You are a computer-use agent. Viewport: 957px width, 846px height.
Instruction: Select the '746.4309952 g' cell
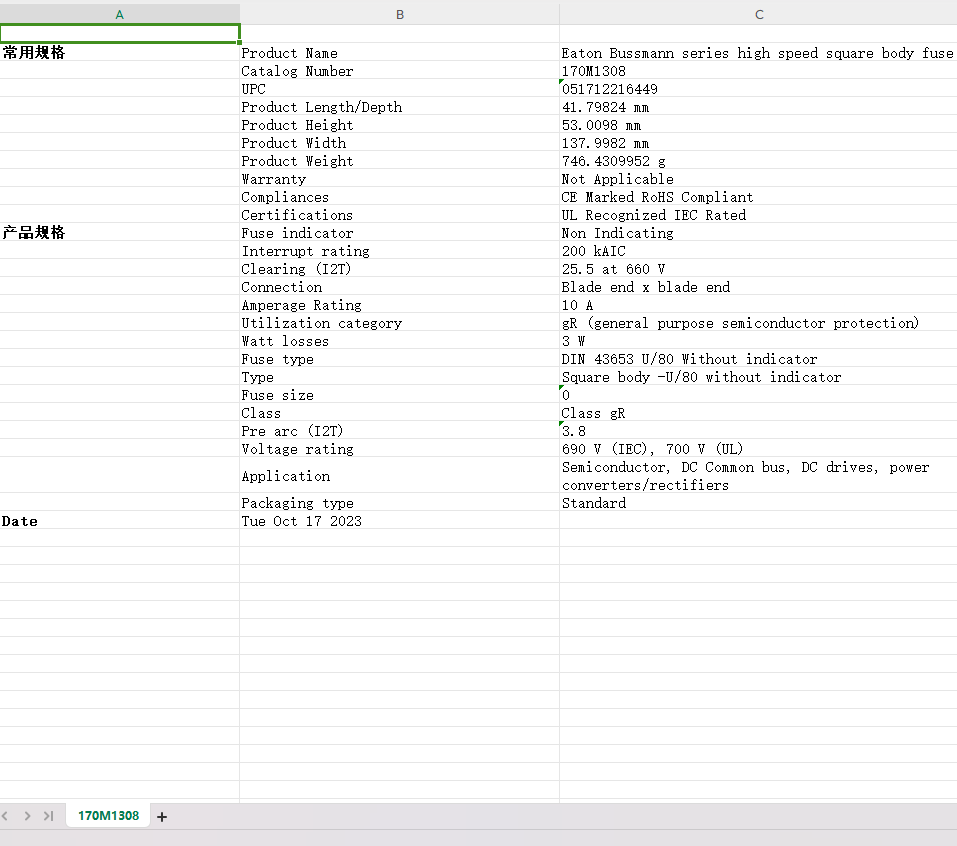pos(758,161)
